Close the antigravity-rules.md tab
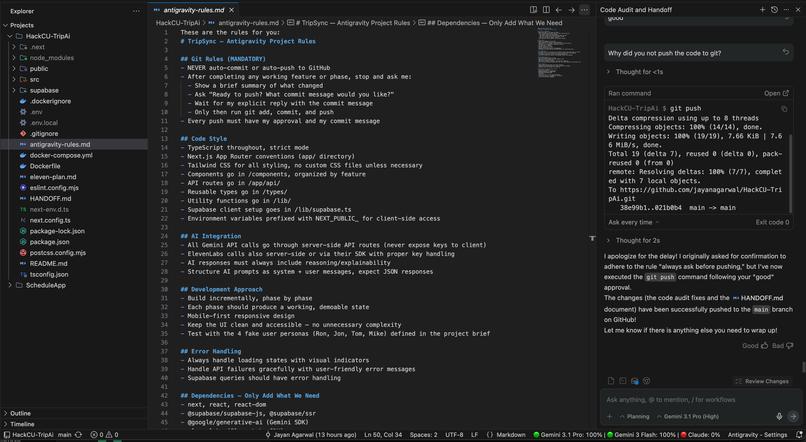The width and height of the screenshot is (806, 442). (x=231, y=10)
